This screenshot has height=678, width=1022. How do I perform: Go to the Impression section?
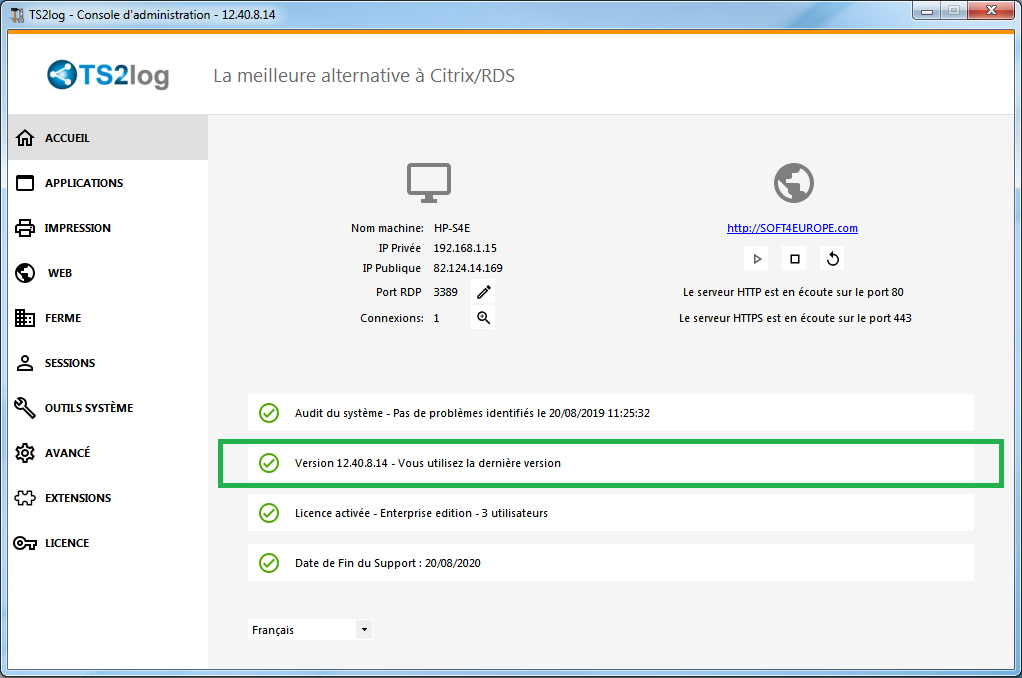(108, 228)
